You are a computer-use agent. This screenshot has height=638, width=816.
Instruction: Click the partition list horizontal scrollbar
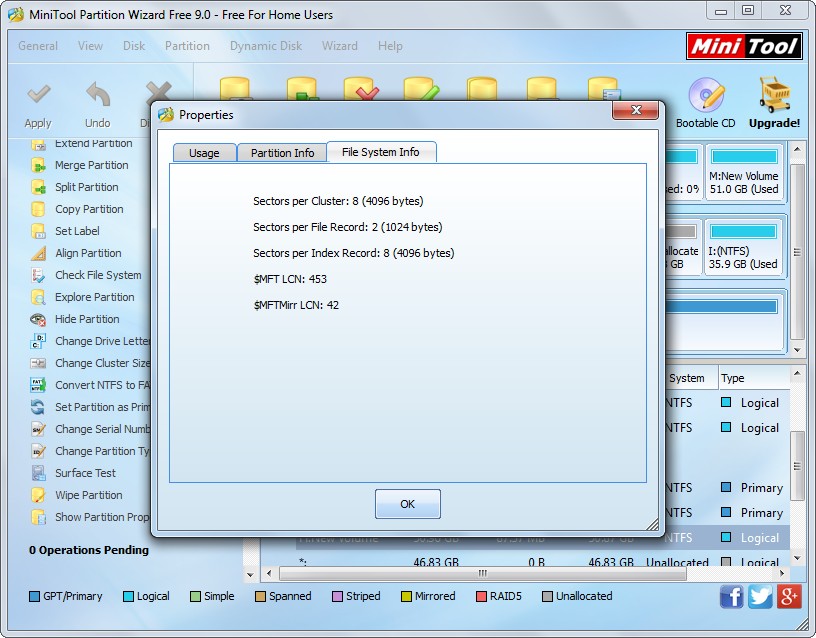(482, 573)
